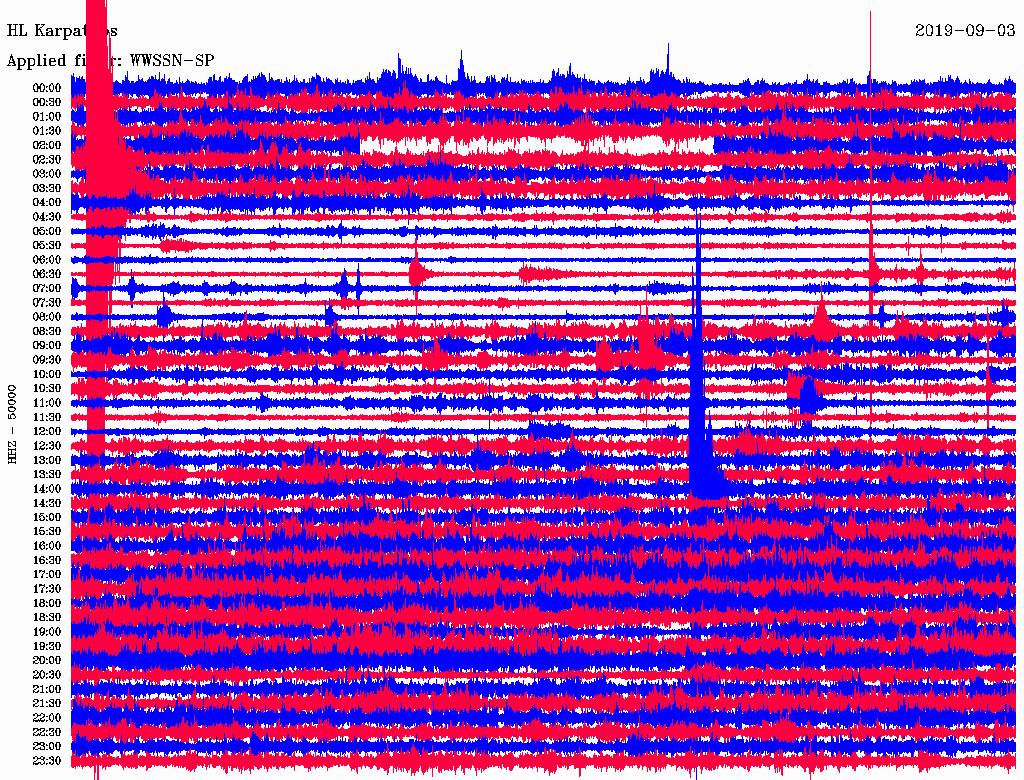
Task: Select the 23:30 time row label
Action: coord(48,761)
